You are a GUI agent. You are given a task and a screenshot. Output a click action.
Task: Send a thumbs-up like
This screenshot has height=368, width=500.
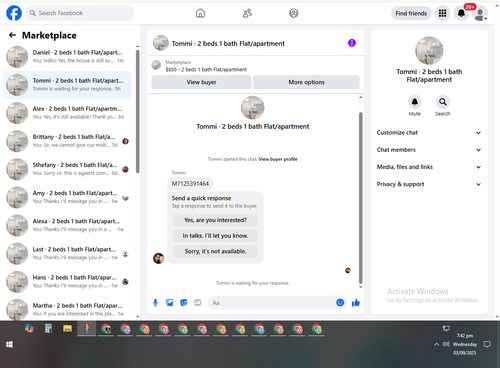356,303
